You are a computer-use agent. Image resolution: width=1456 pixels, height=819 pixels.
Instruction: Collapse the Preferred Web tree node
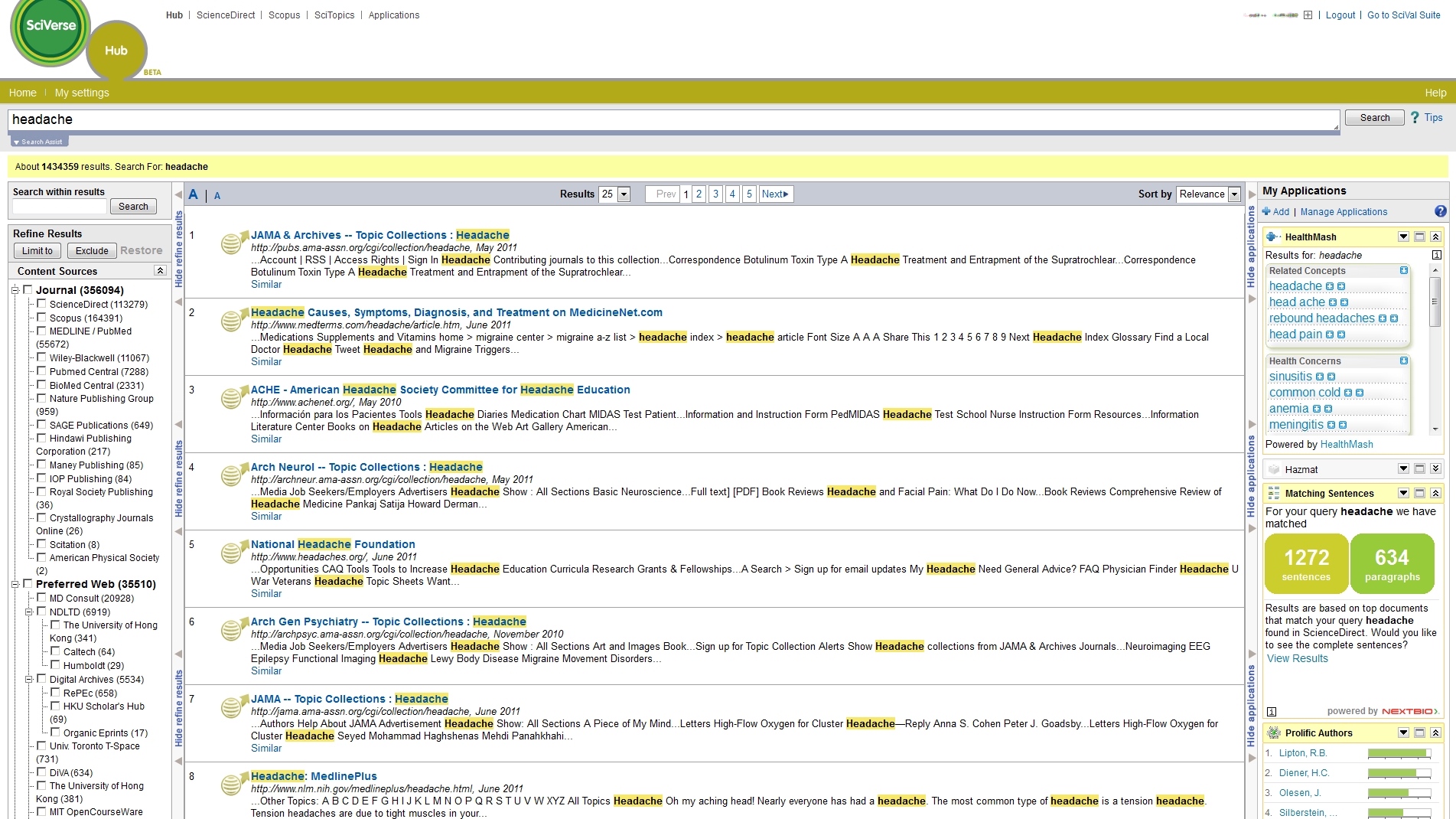point(15,584)
